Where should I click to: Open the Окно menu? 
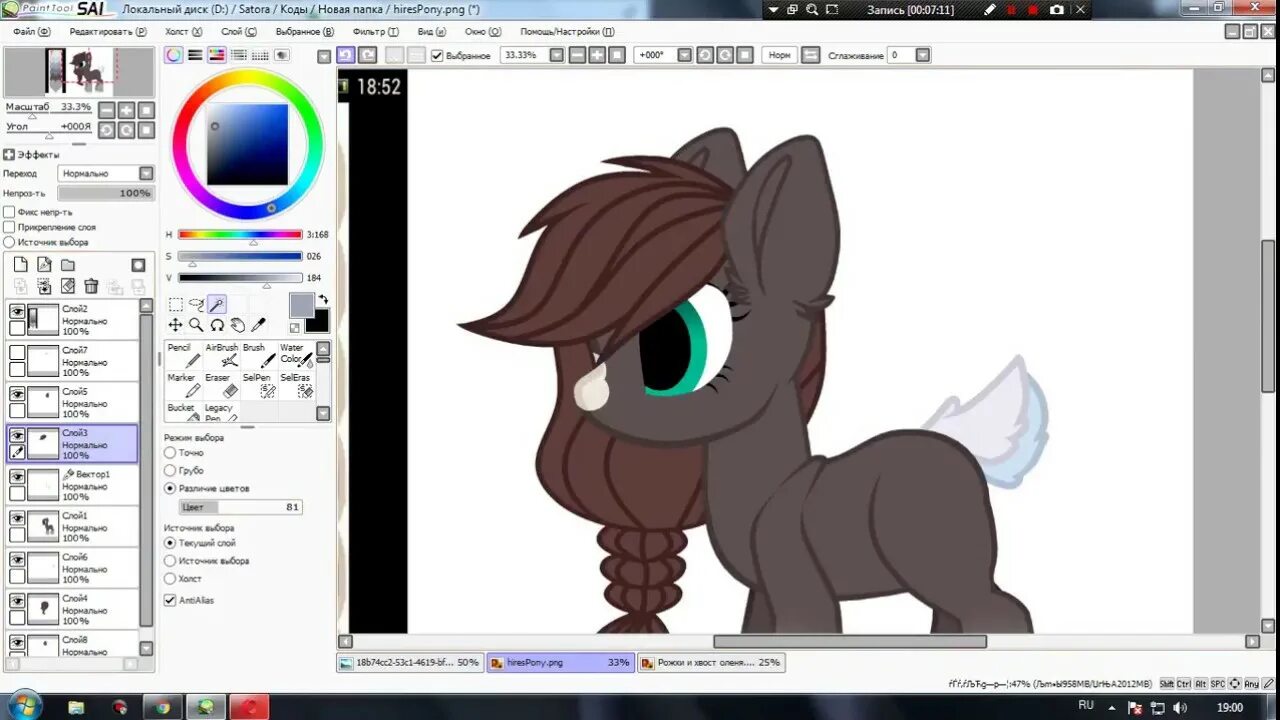[x=481, y=31]
